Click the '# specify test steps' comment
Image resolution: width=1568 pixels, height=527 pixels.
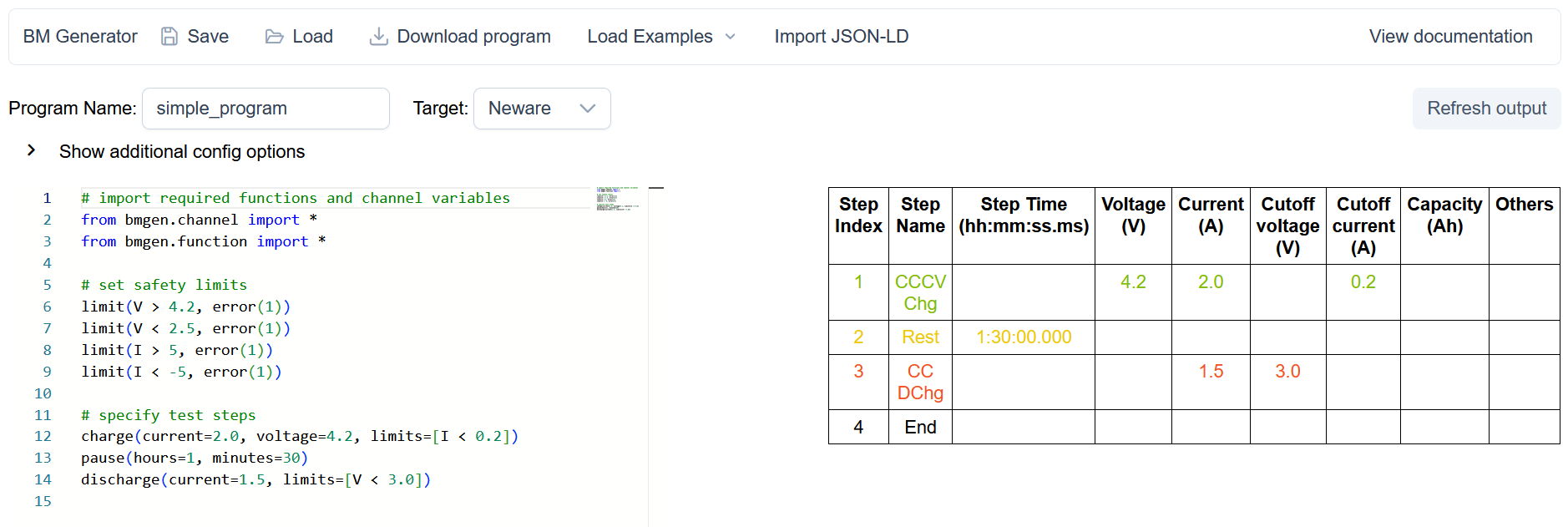(168, 415)
